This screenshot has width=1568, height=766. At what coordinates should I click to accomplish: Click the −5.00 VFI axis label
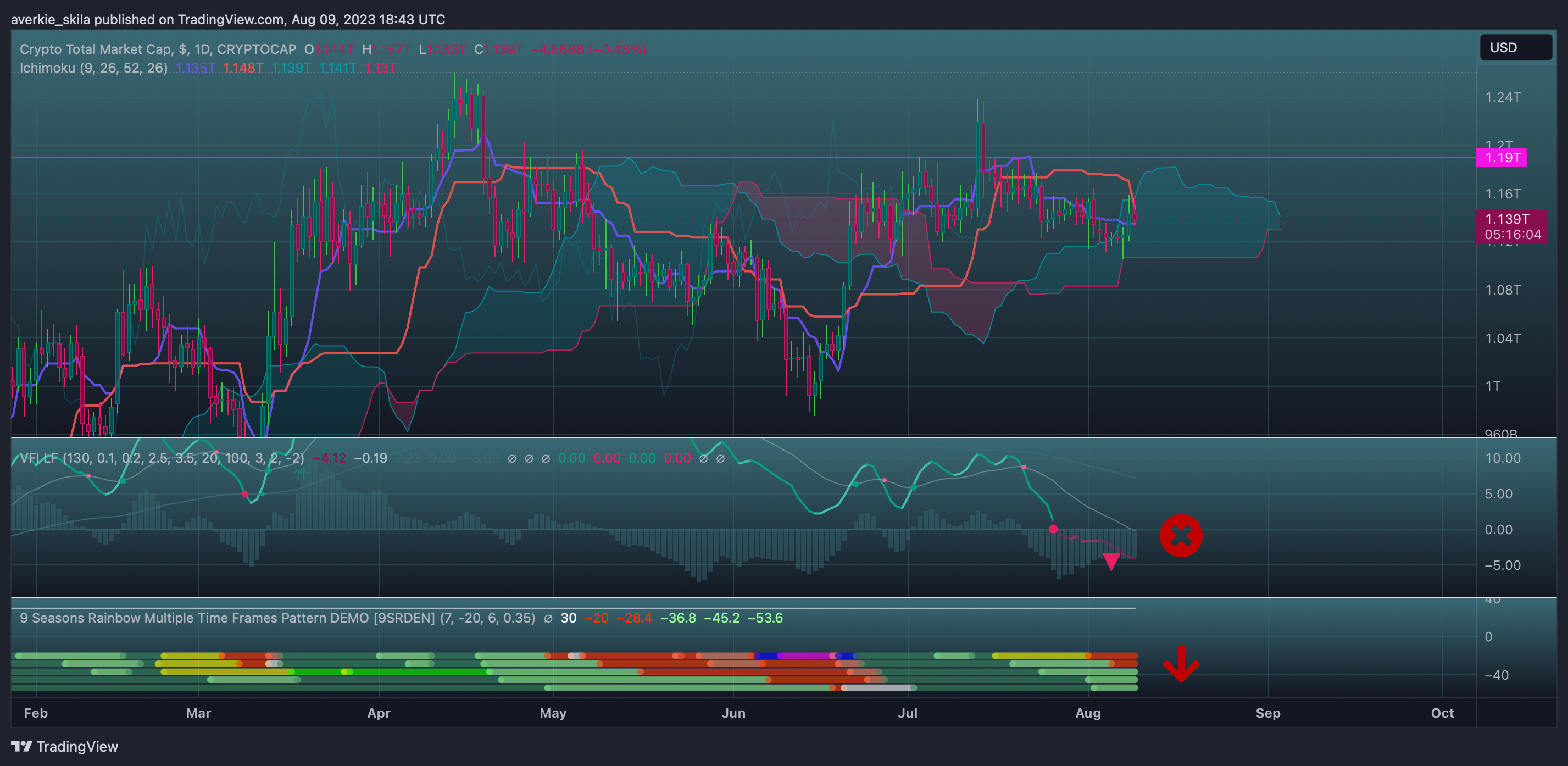1503,565
